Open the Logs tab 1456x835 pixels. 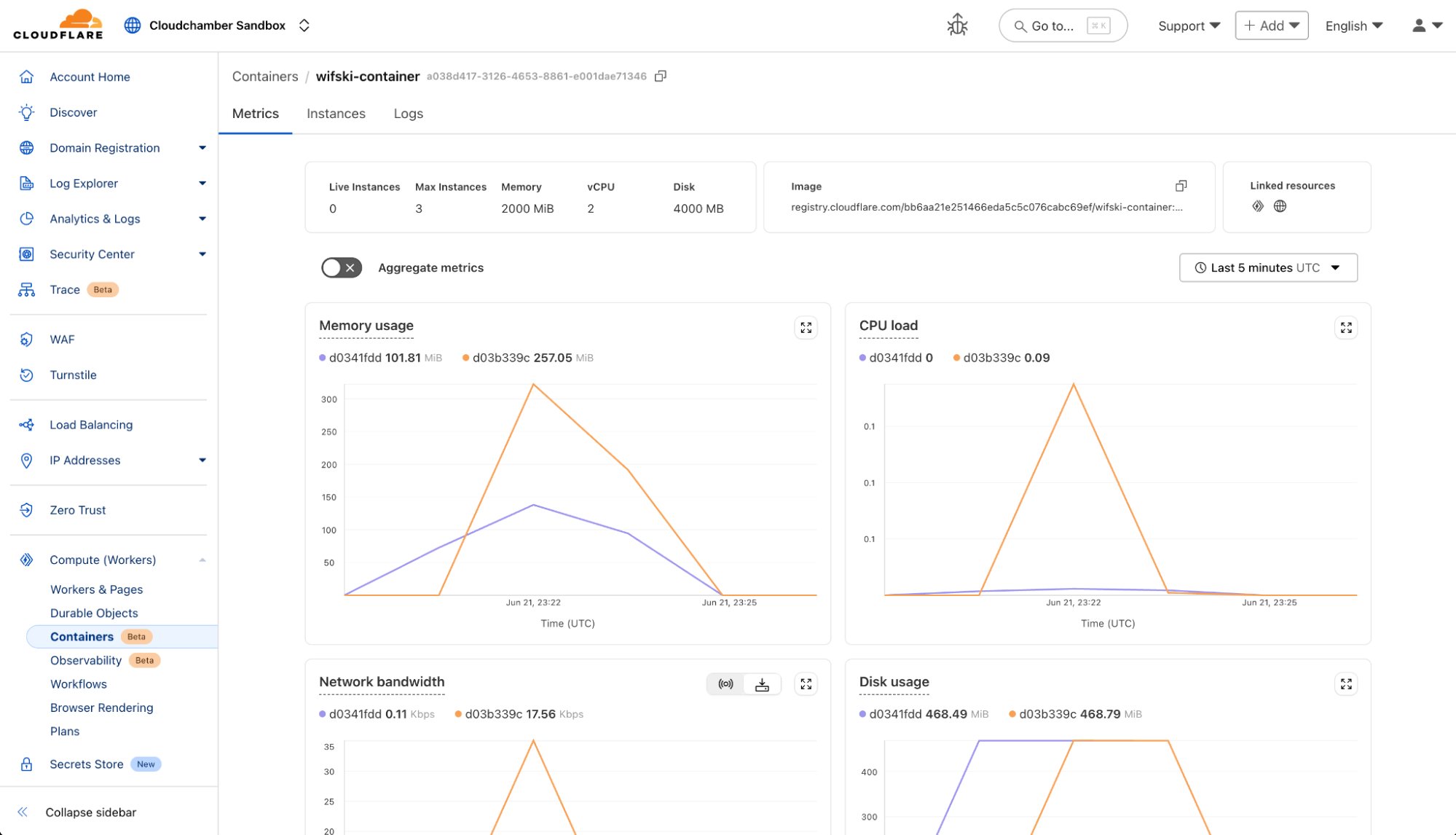408,114
